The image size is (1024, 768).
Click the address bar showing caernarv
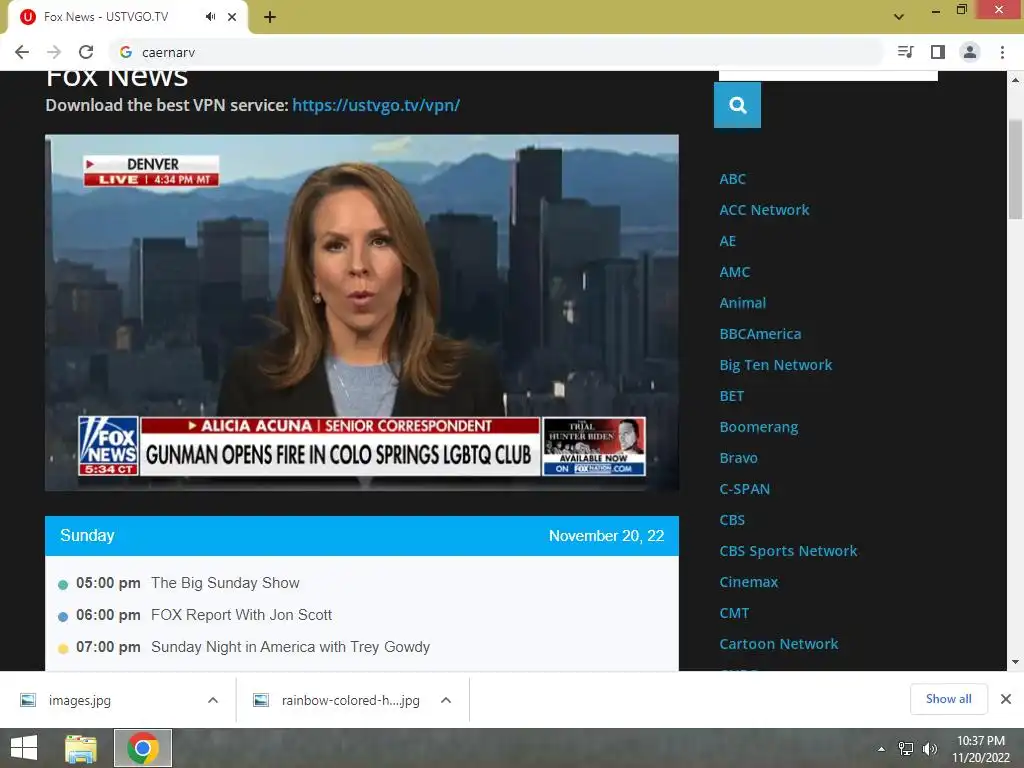click(496, 52)
